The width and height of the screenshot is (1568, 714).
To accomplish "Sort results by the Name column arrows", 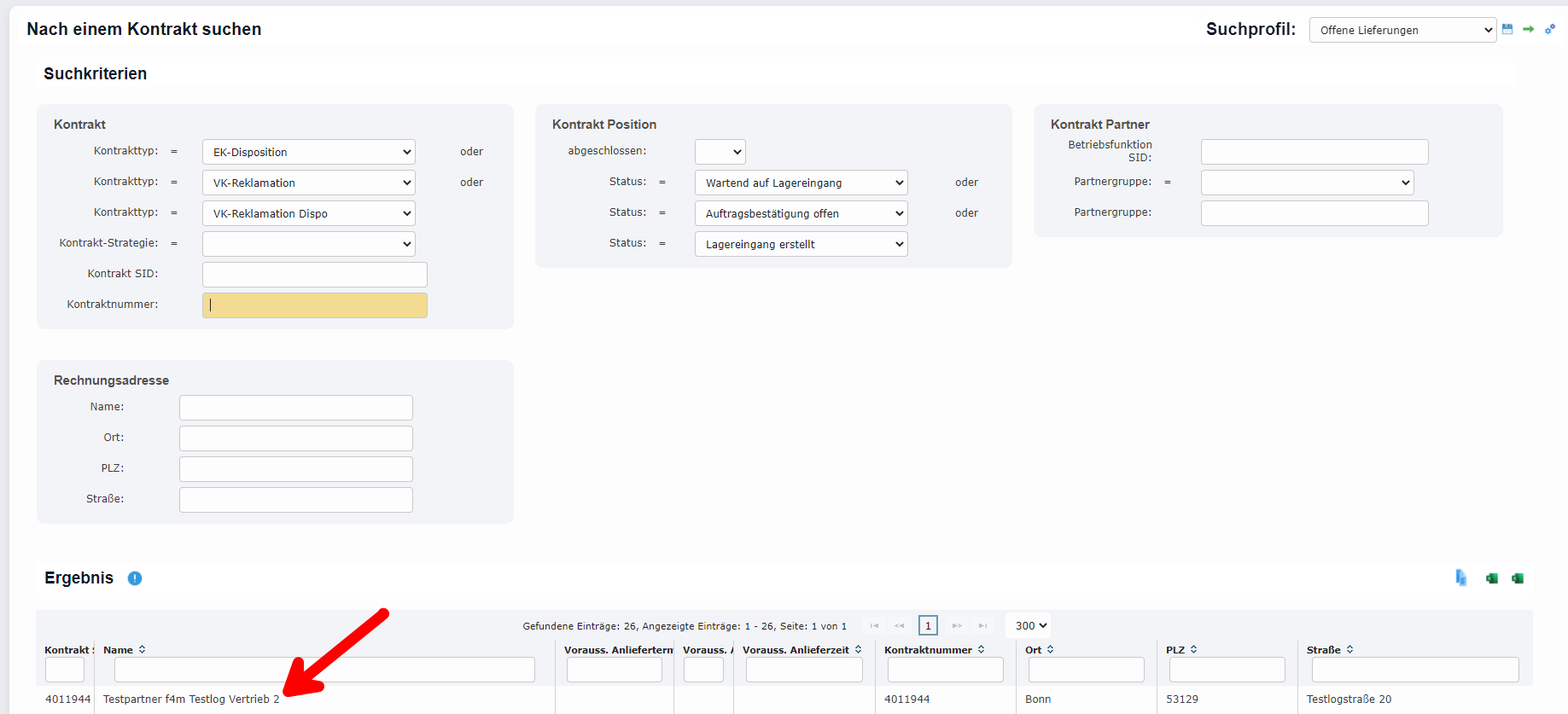I will click(x=143, y=650).
